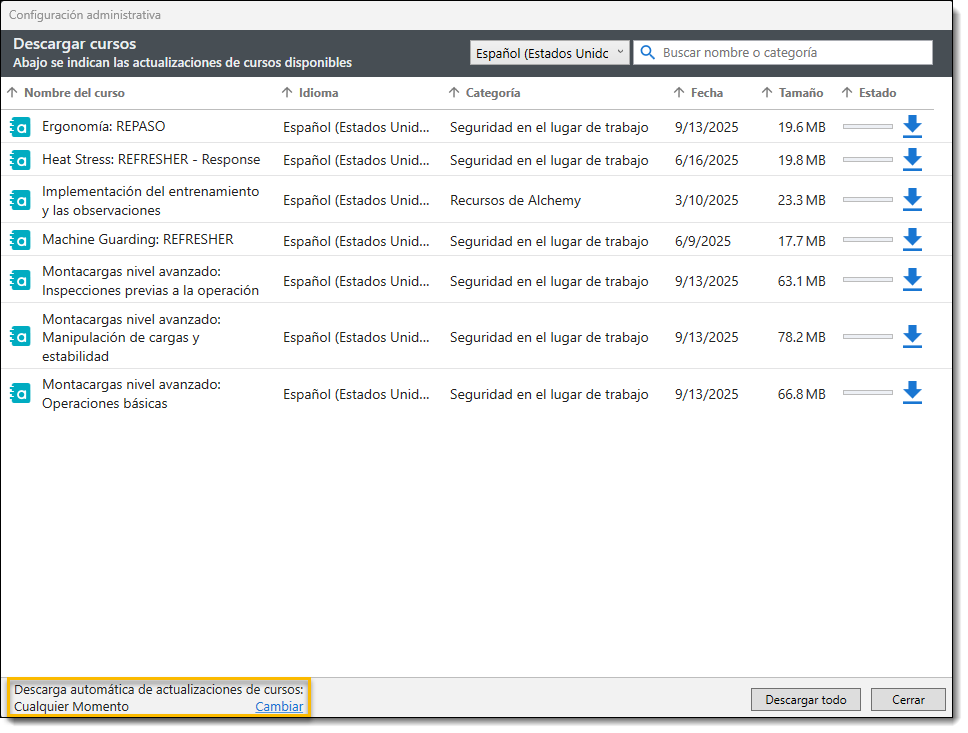968x733 pixels.
Task: Download Machine Guarding: REFRESHER course
Action: pyautogui.click(x=912, y=240)
